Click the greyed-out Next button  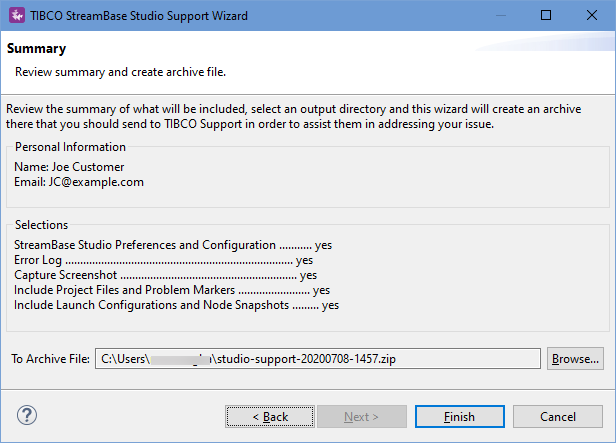[361, 416]
